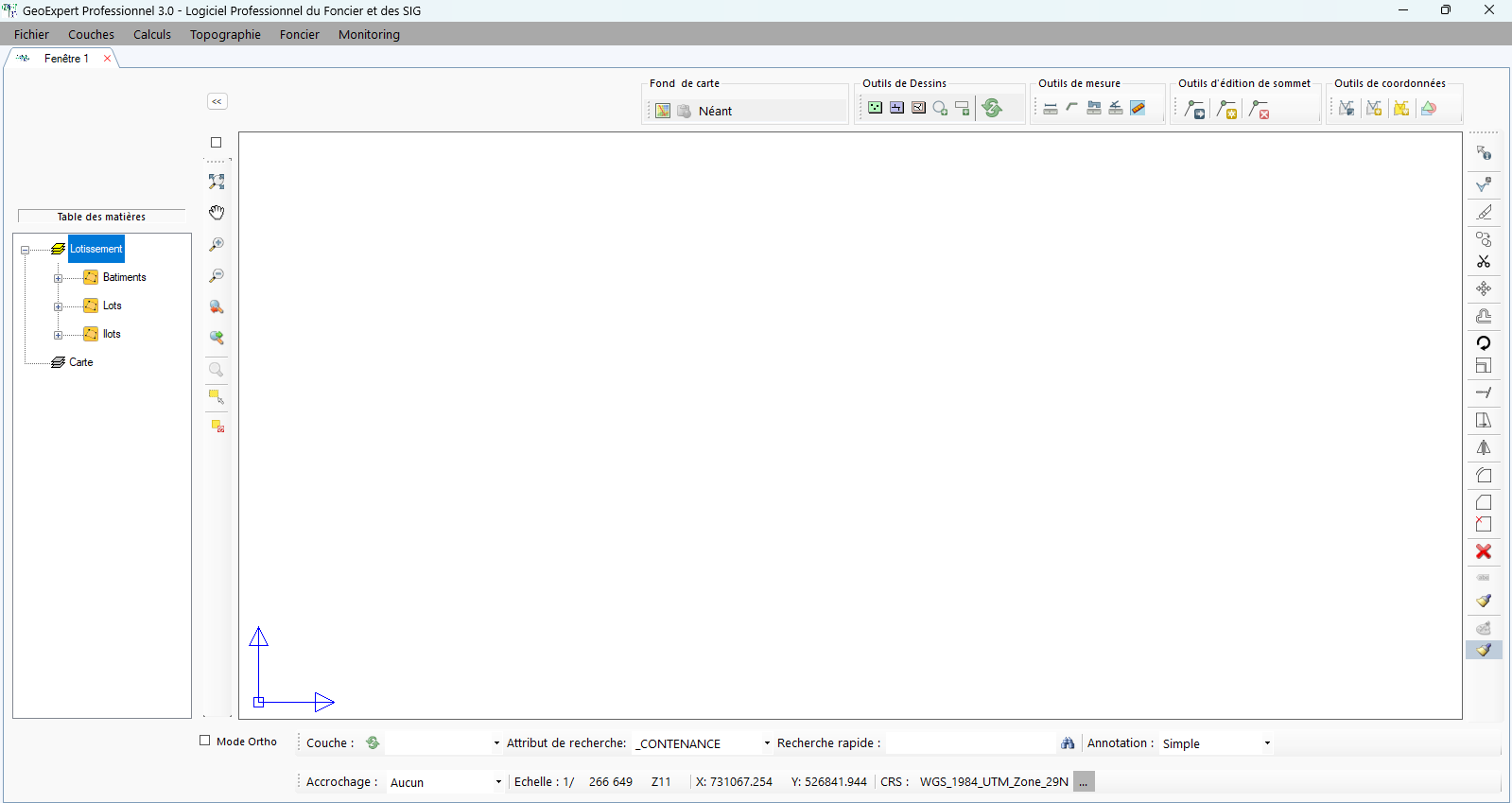Click the delete vertex tool
This screenshot has height=803, width=1512.
[x=1259, y=110]
